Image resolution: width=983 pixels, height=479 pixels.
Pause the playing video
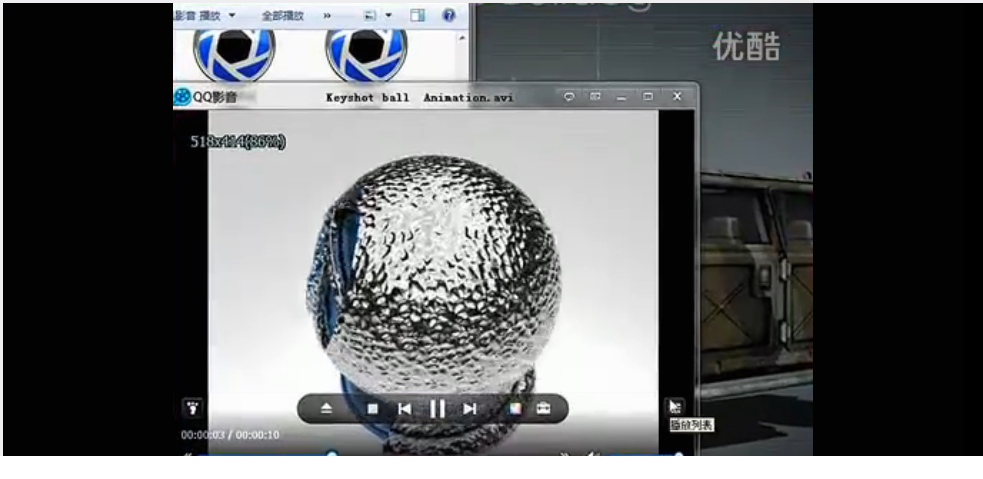pos(438,409)
